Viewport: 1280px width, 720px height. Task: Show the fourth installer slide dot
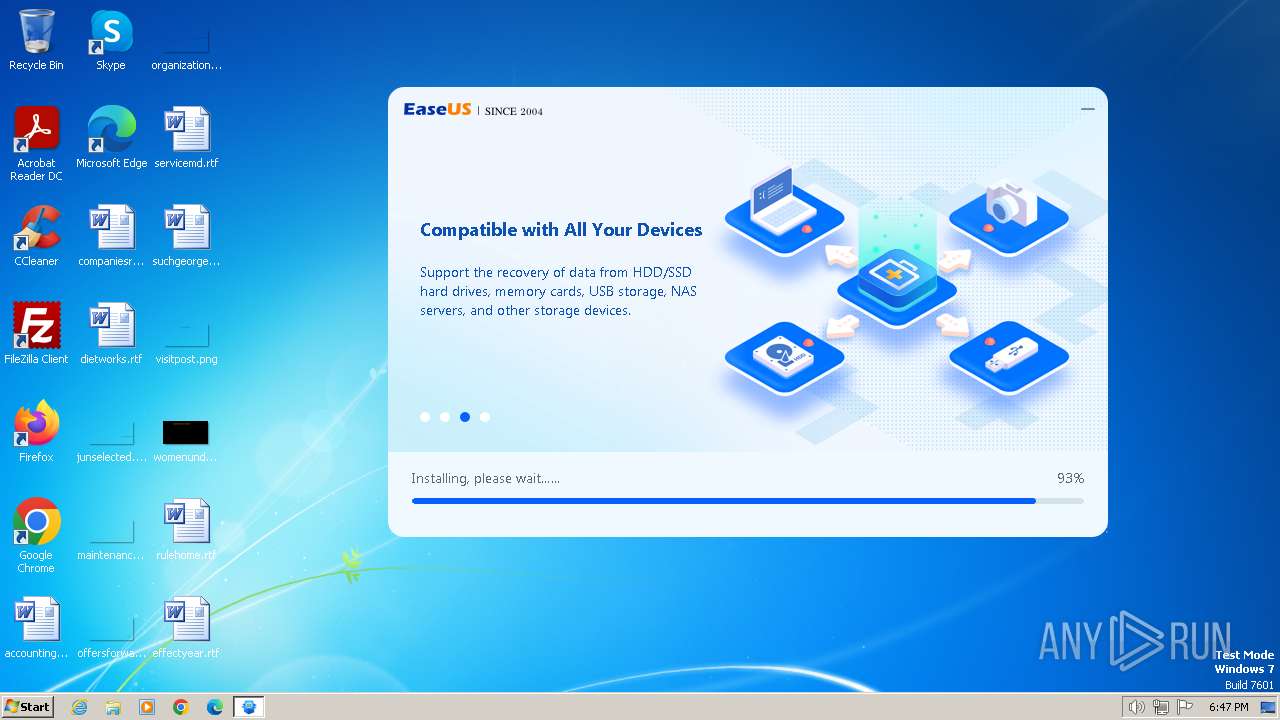(x=485, y=417)
